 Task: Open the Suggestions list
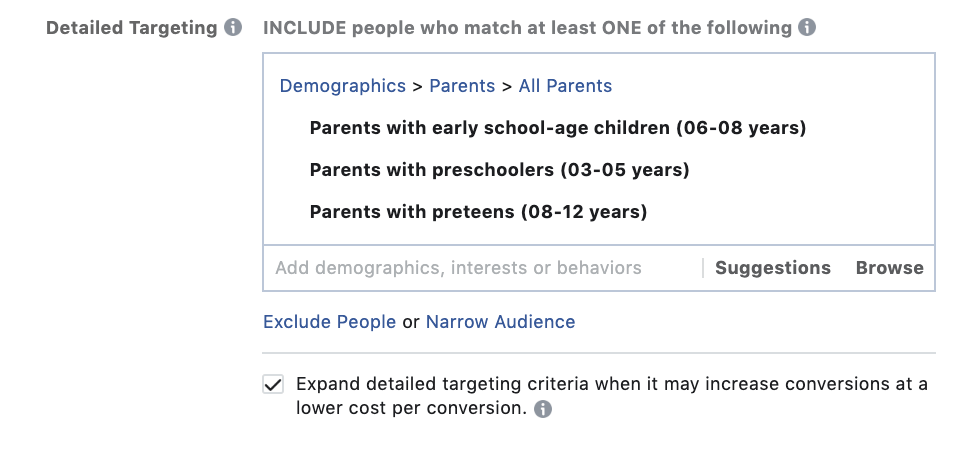(x=772, y=268)
